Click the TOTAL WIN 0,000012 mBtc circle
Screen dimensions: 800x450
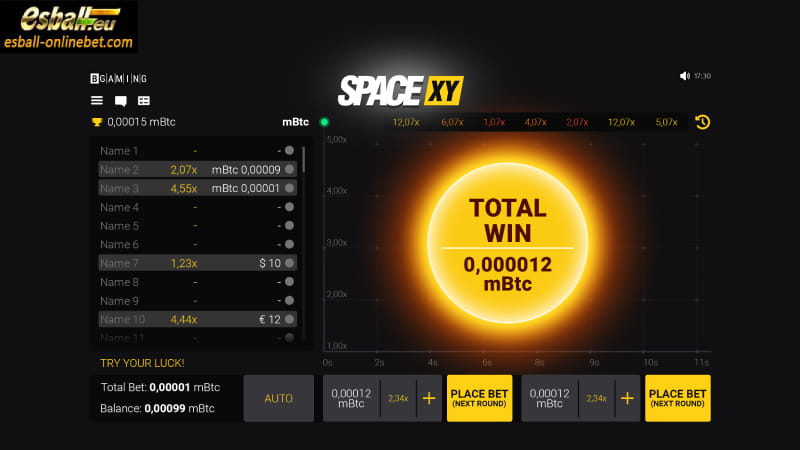click(x=508, y=243)
